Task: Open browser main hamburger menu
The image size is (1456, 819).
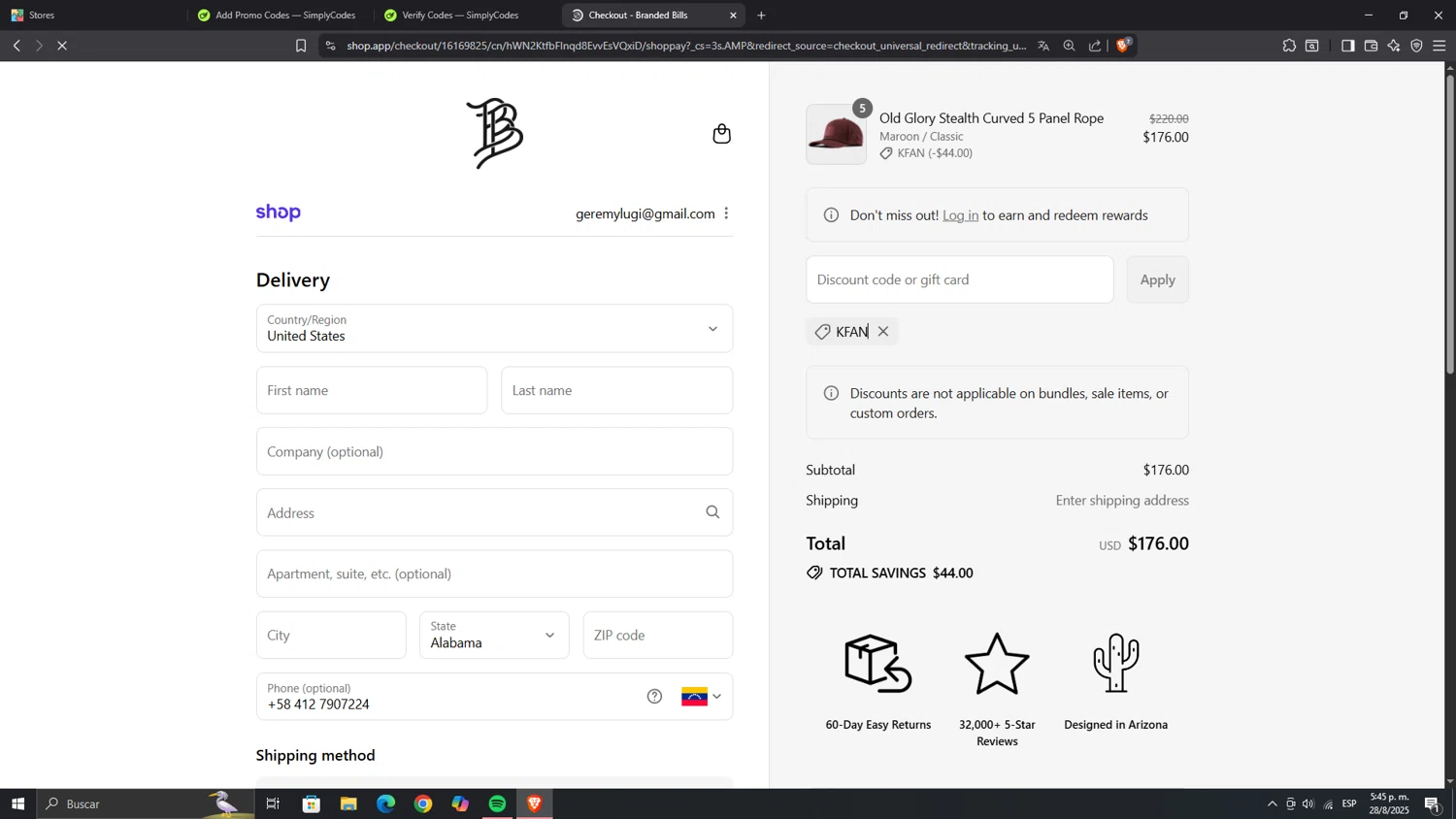Action: tap(1439, 46)
